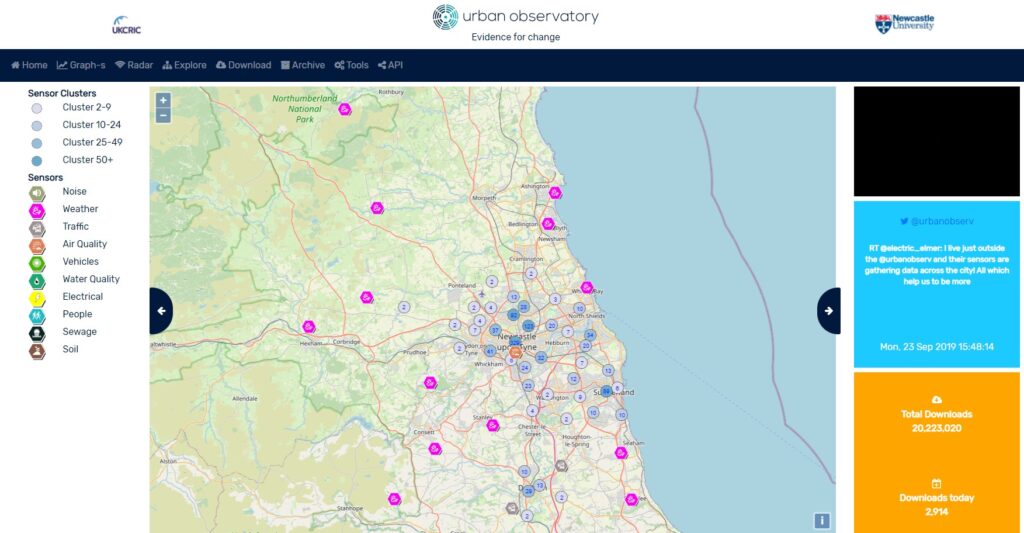The width and height of the screenshot is (1024, 533).
Task: Click the Cluster 50+ legend label
Action: [88, 160]
